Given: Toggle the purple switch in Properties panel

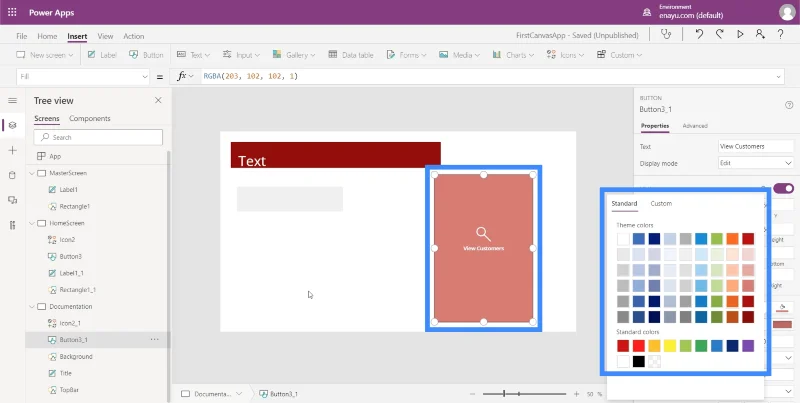Looking at the screenshot, I should (783, 188).
